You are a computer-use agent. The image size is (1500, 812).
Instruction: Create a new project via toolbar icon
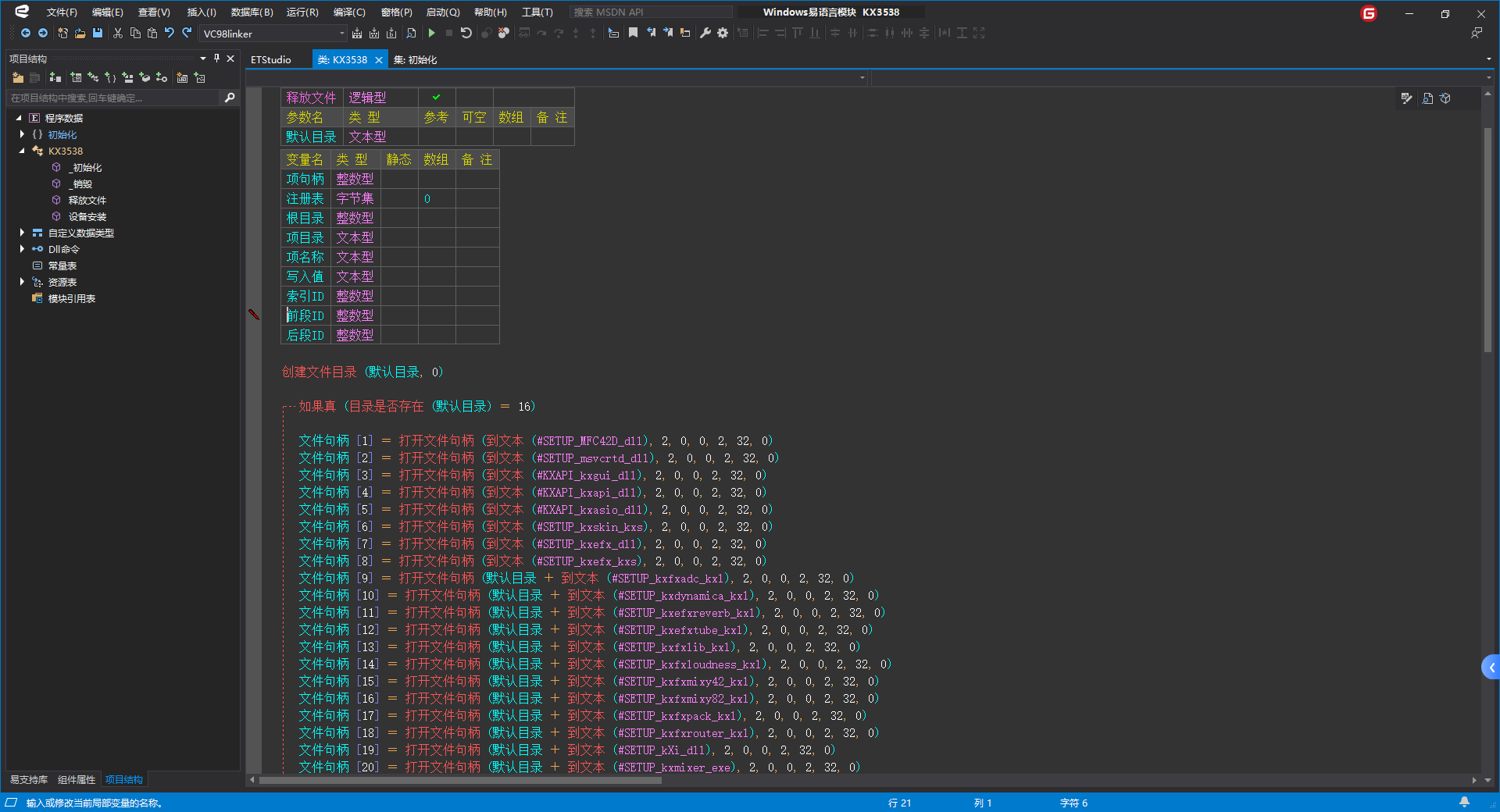[62, 33]
